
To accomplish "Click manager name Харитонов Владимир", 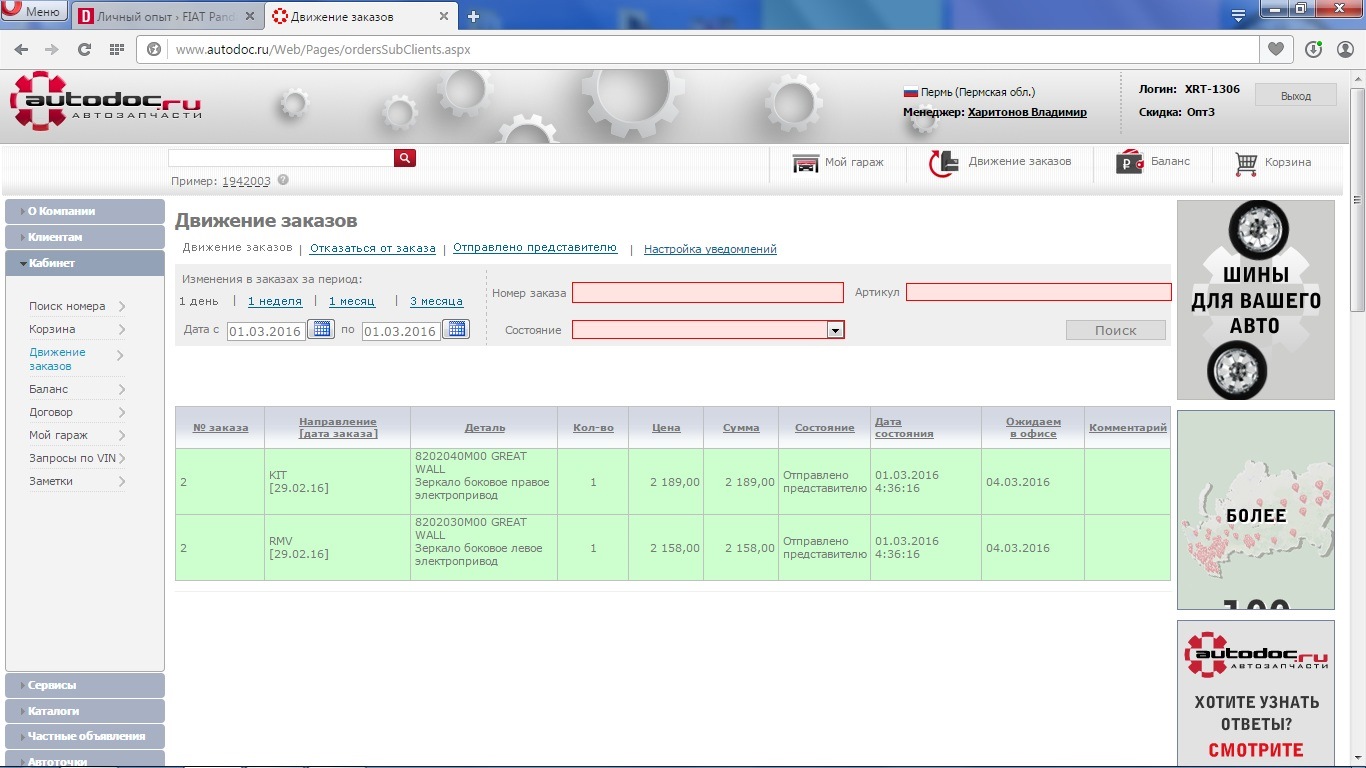I will pyautogui.click(x=1027, y=112).
